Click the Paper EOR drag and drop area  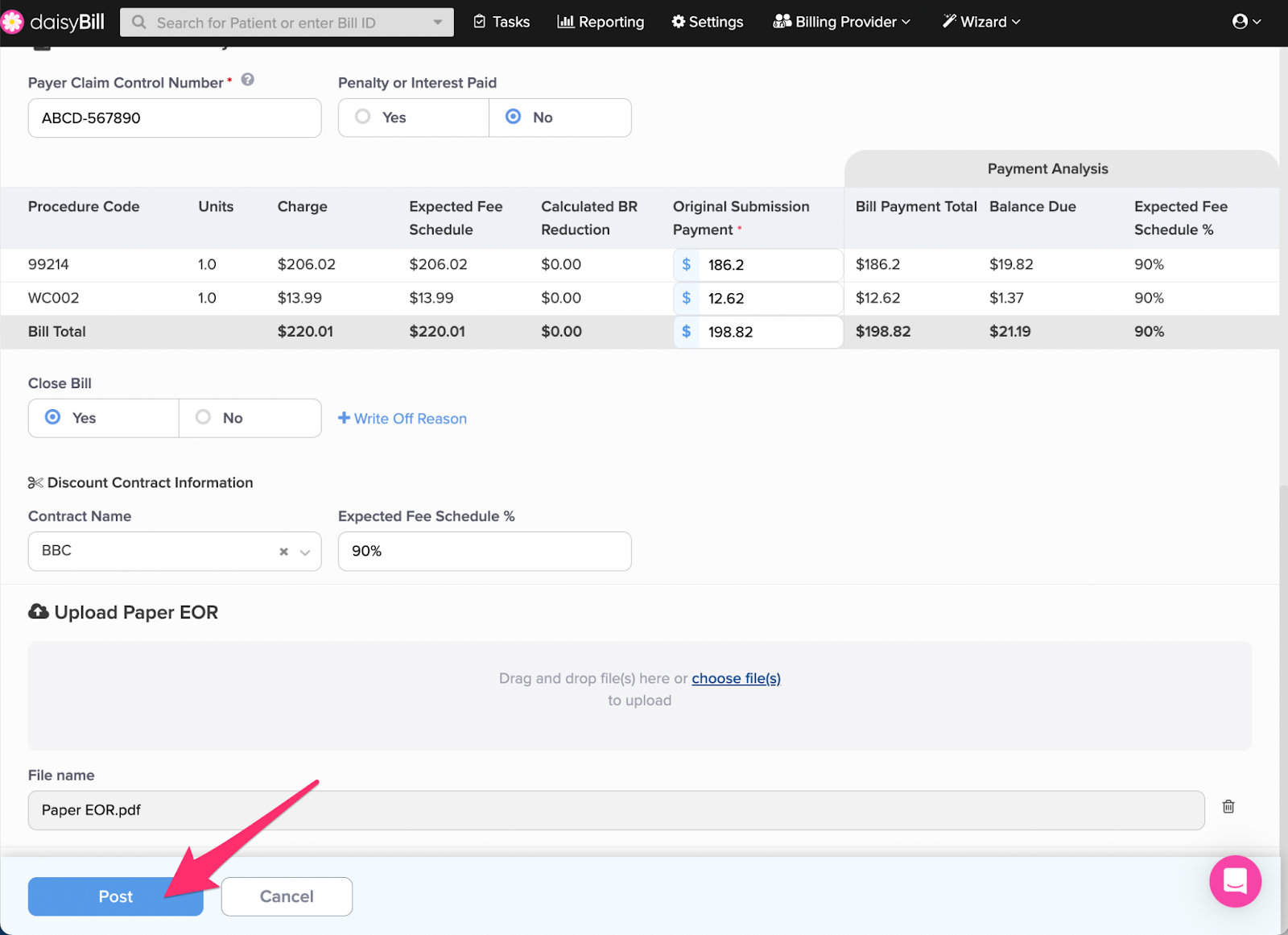tap(640, 696)
